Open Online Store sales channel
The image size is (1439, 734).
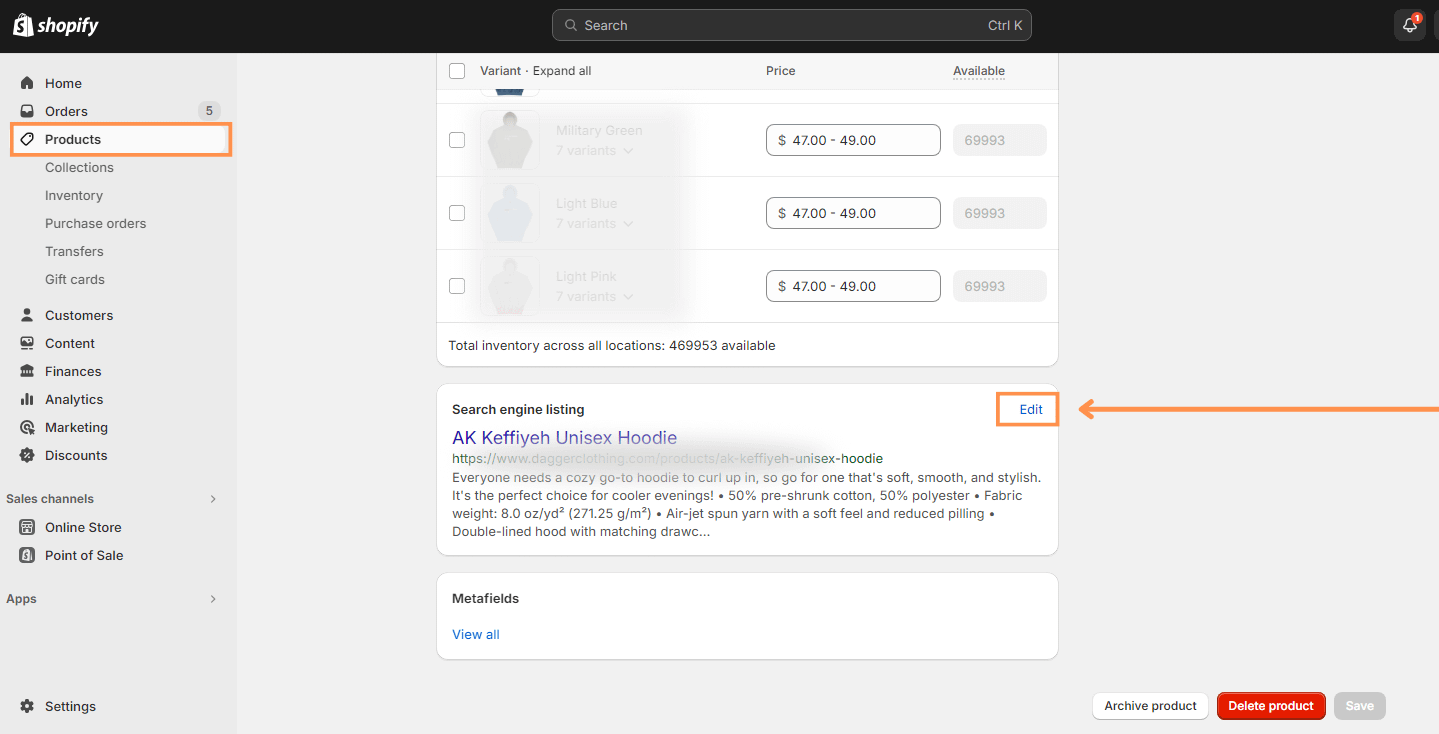click(83, 527)
